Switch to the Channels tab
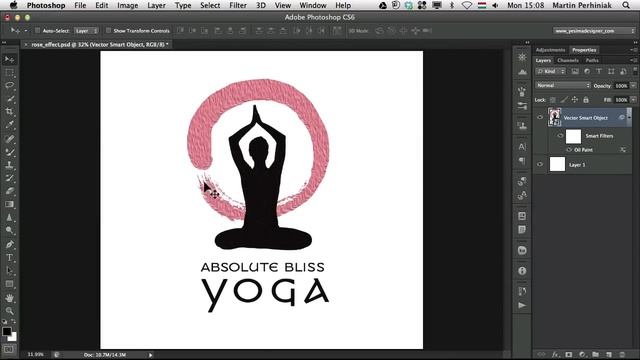 coord(568,60)
